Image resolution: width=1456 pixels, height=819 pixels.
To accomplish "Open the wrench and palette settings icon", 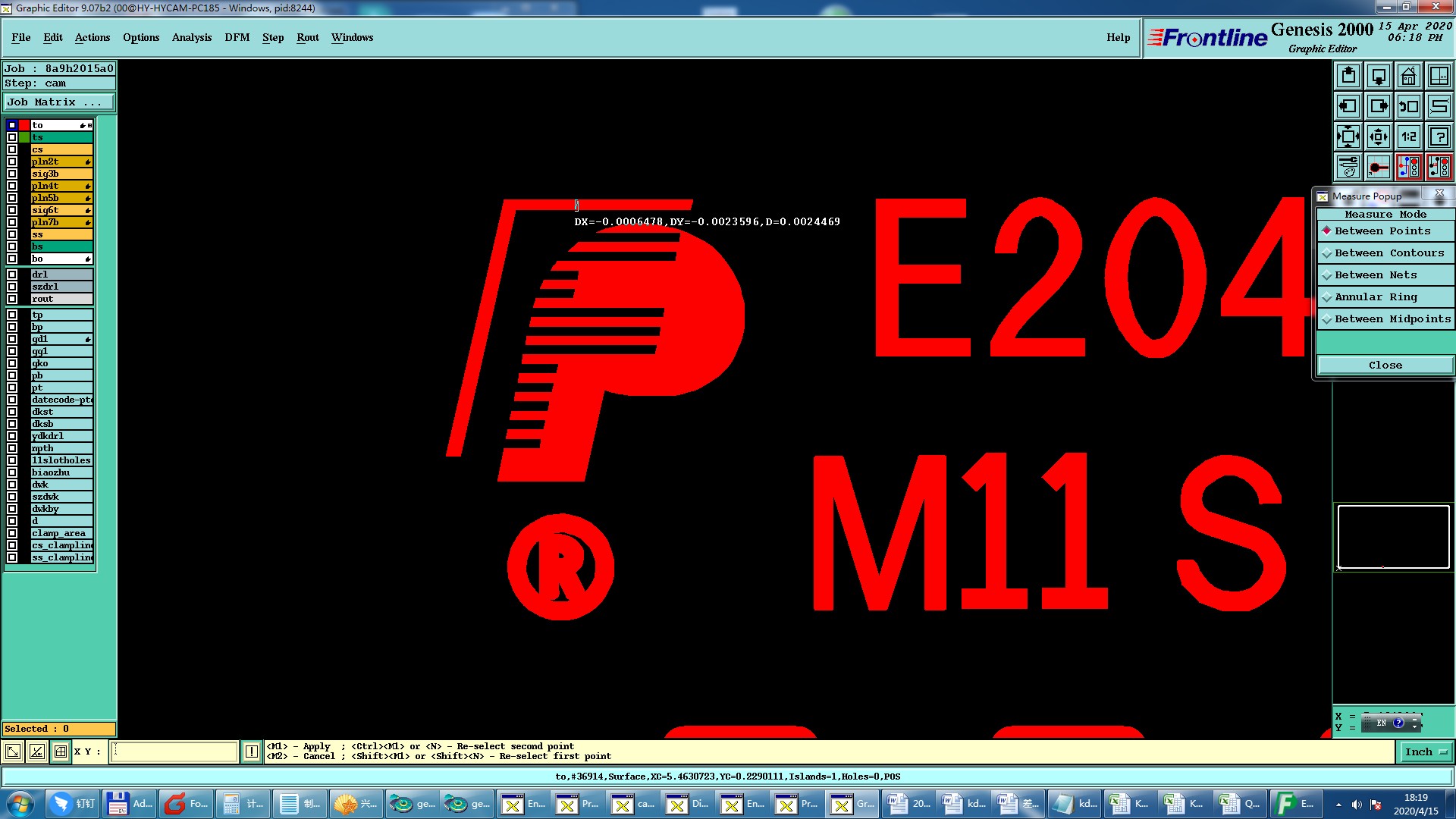I will 1348,167.
